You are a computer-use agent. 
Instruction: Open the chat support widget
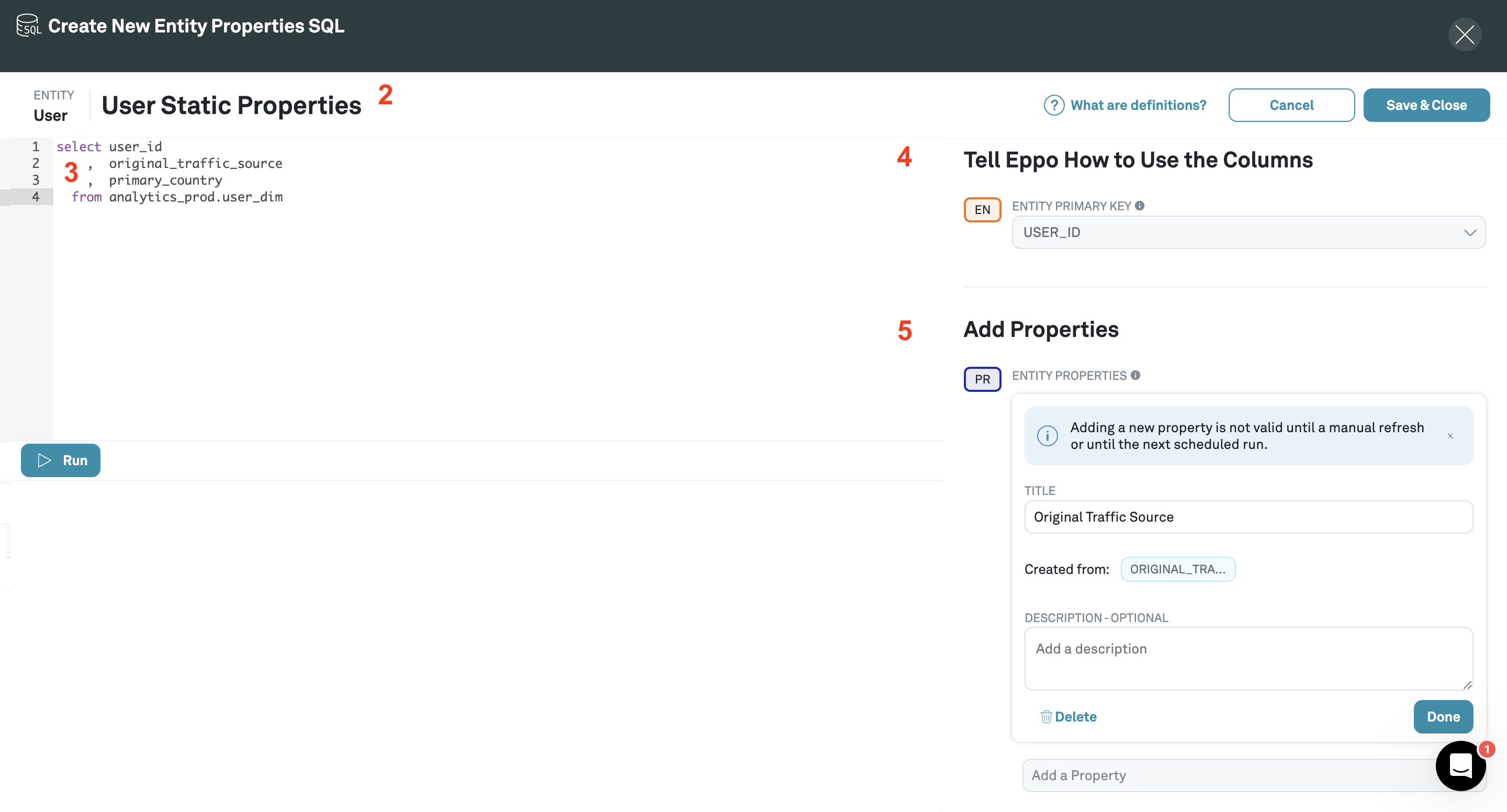coord(1460,765)
